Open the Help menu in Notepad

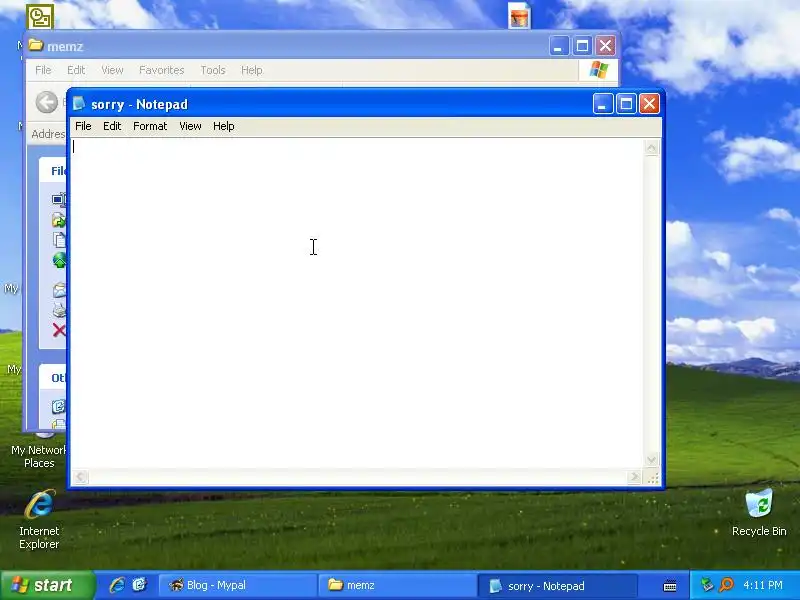pos(223,126)
